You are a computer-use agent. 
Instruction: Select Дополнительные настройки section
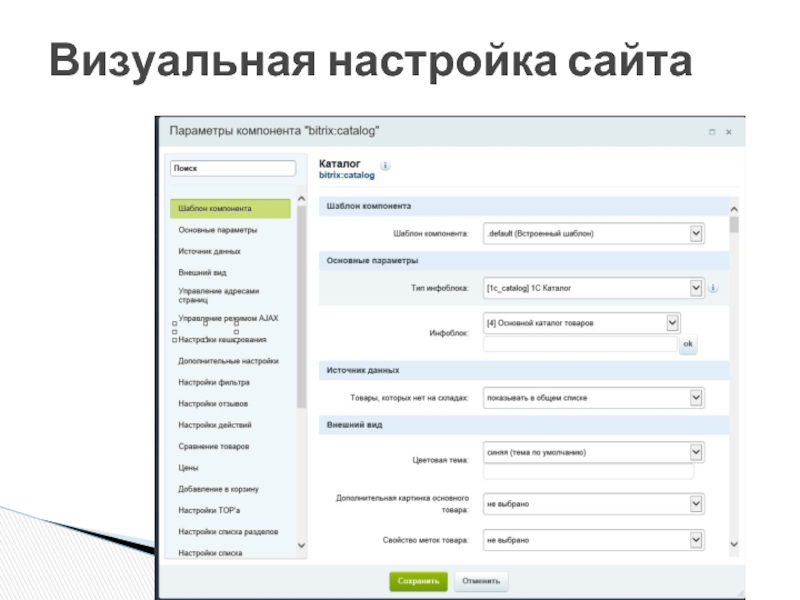point(228,361)
